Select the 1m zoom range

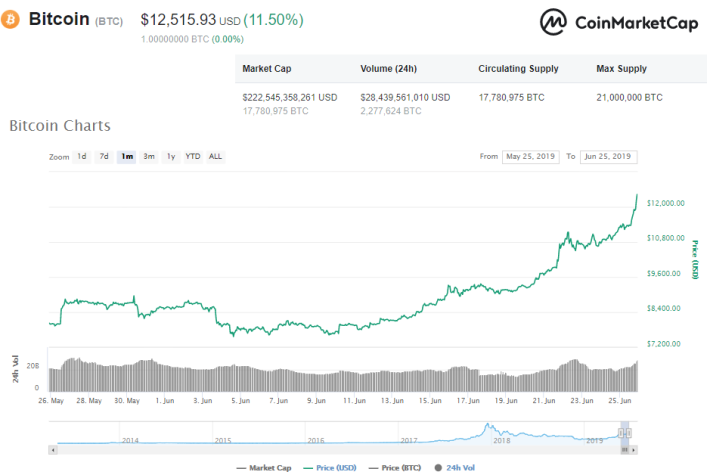pyautogui.click(x=127, y=157)
